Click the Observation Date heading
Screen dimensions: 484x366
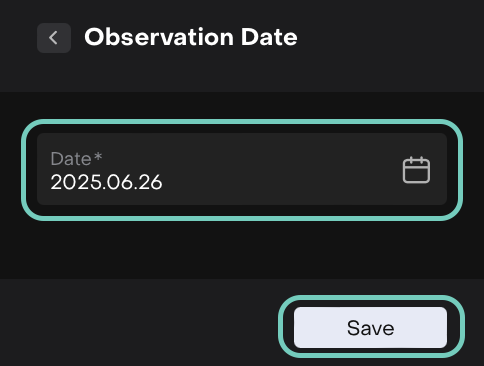coord(191,37)
